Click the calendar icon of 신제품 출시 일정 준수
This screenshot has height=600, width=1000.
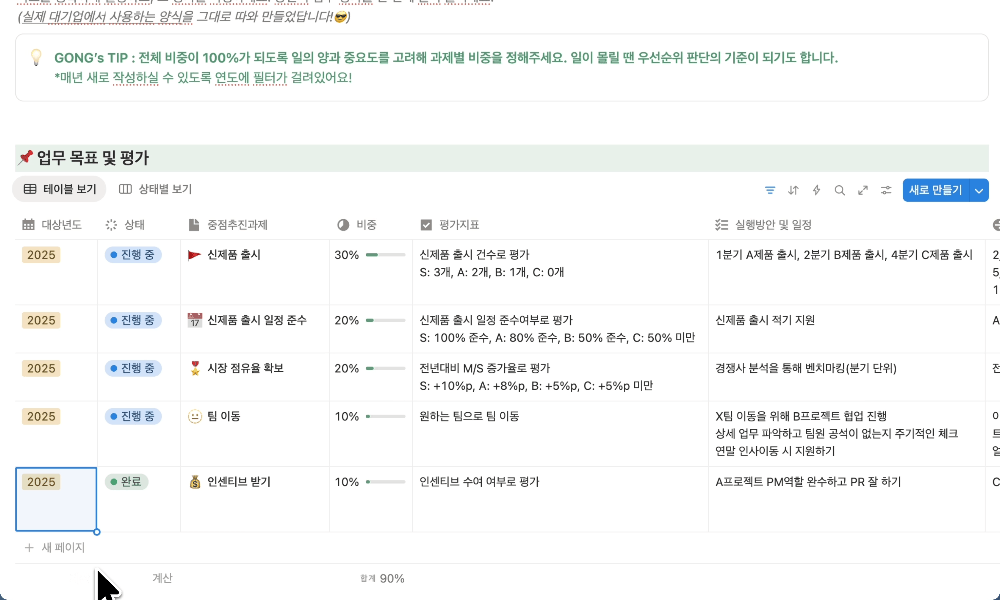click(x=195, y=320)
